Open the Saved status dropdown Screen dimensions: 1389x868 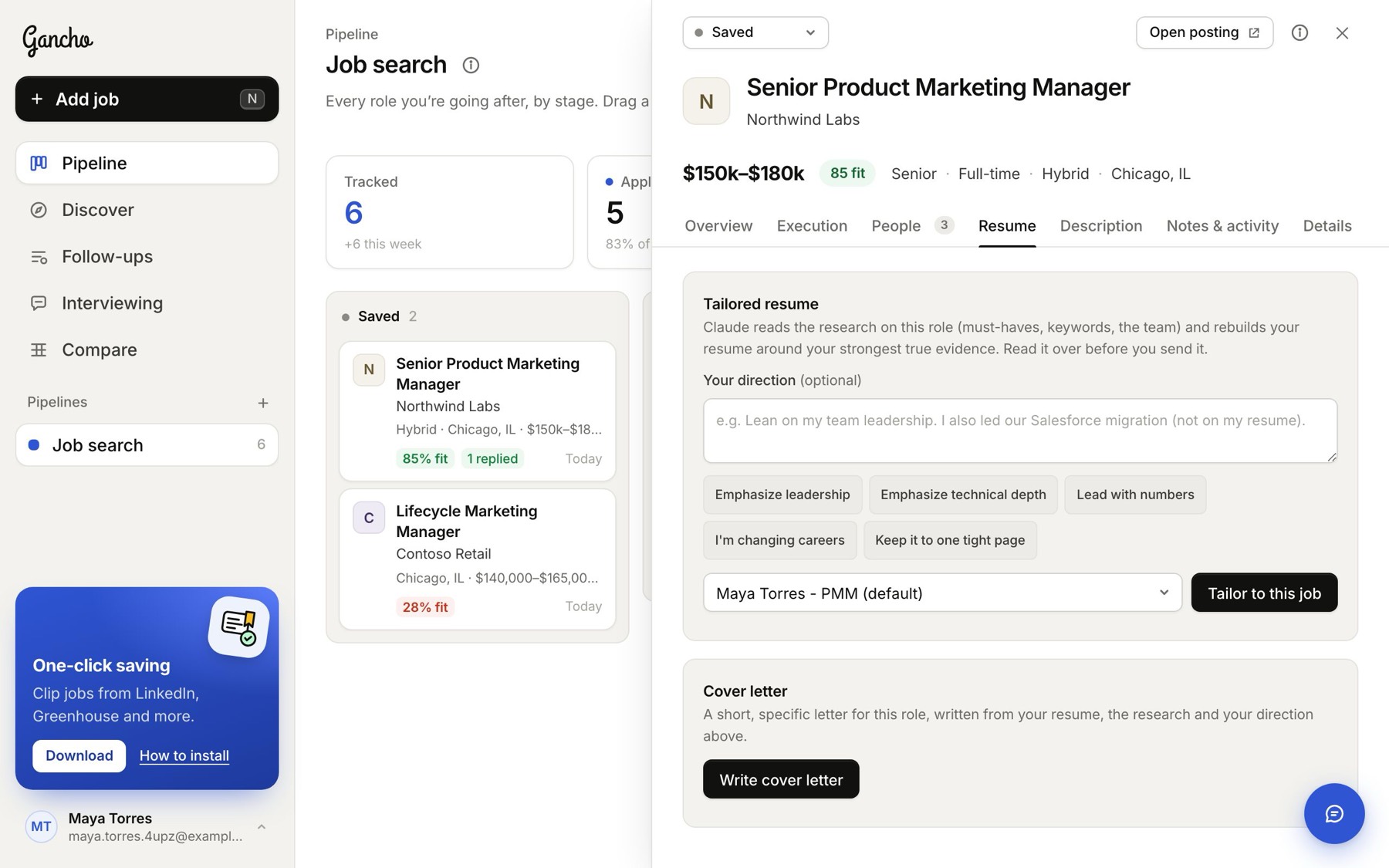coord(755,32)
